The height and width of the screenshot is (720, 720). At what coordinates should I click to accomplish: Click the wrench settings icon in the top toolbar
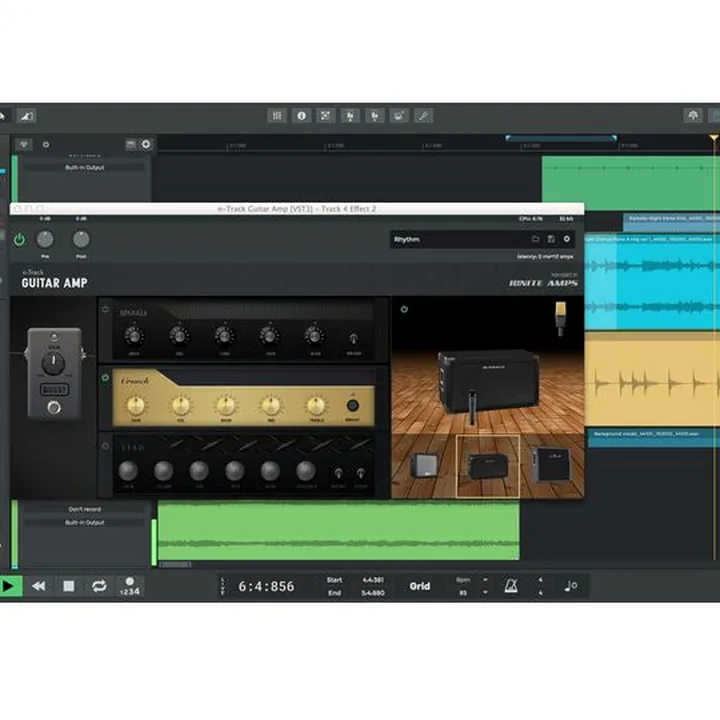pyautogui.click(x=423, y=116)
